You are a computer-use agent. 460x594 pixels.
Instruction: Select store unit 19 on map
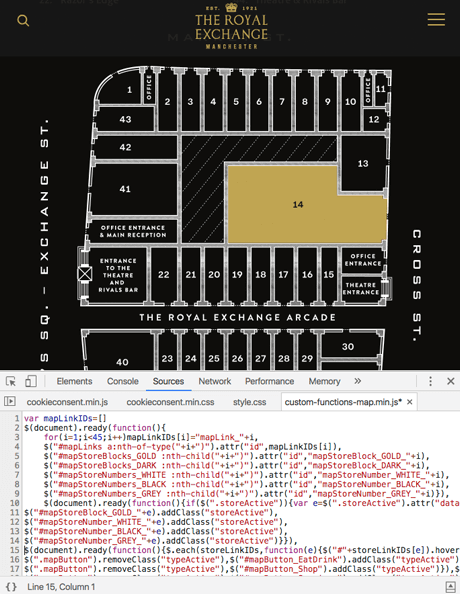(x=237, y=275)
